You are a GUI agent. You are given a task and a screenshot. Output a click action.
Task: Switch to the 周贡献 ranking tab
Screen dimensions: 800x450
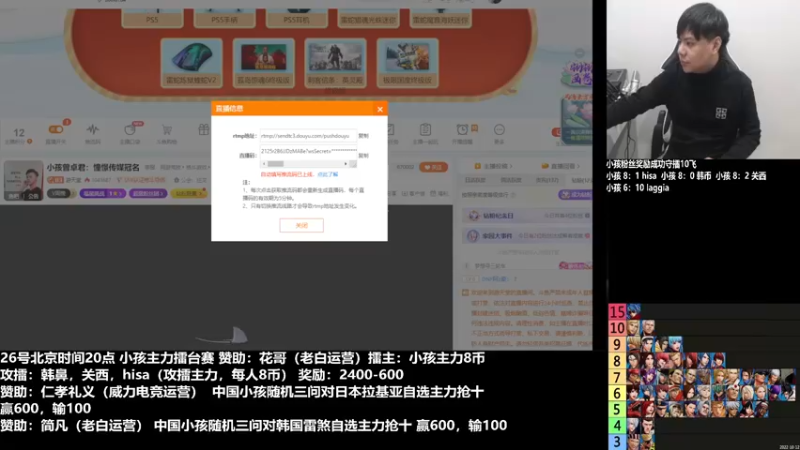click(511, 180)
